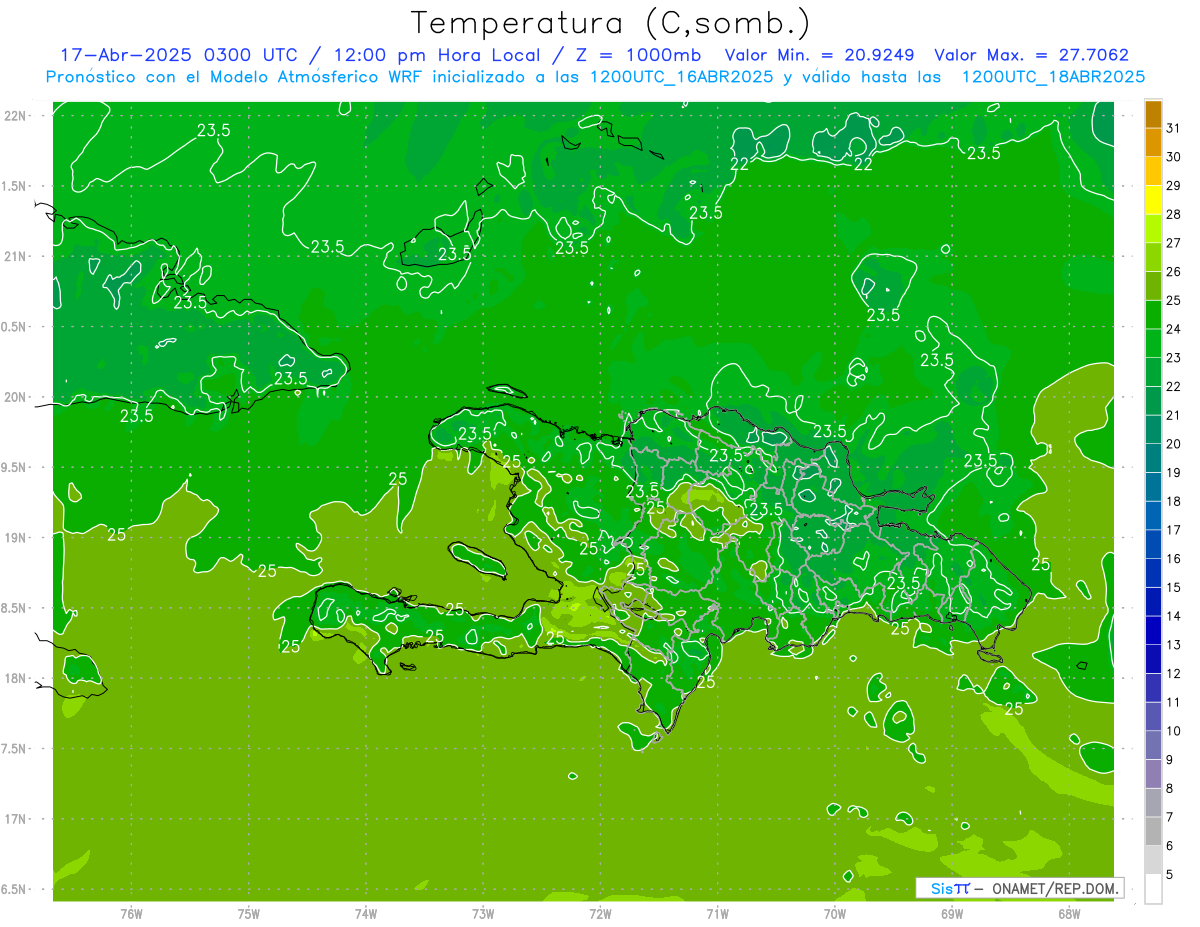Click the "1200UTC_16ABR2025" initialization time
1200x927 pixels.
(x=682, y=77)
